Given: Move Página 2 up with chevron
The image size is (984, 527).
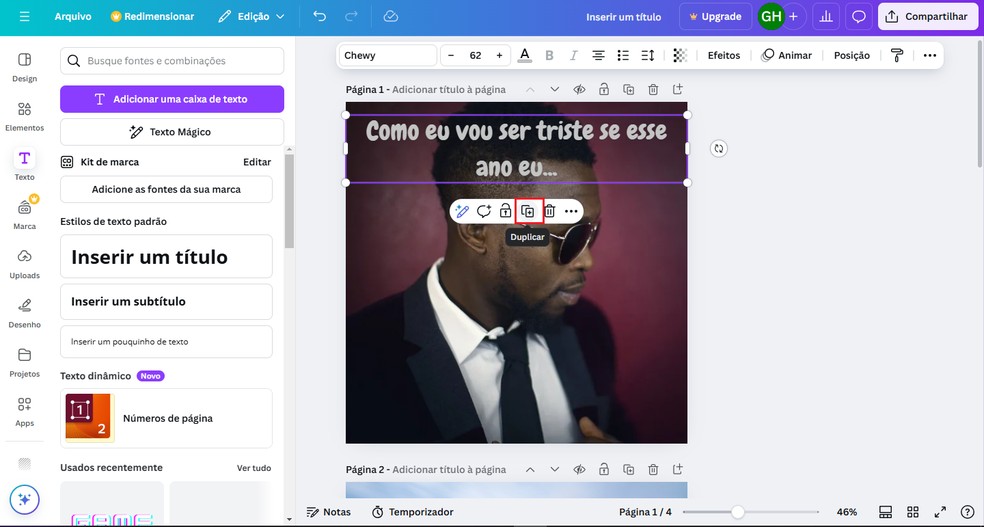Looking at the screenshot, I should click(x=530, y=469).
